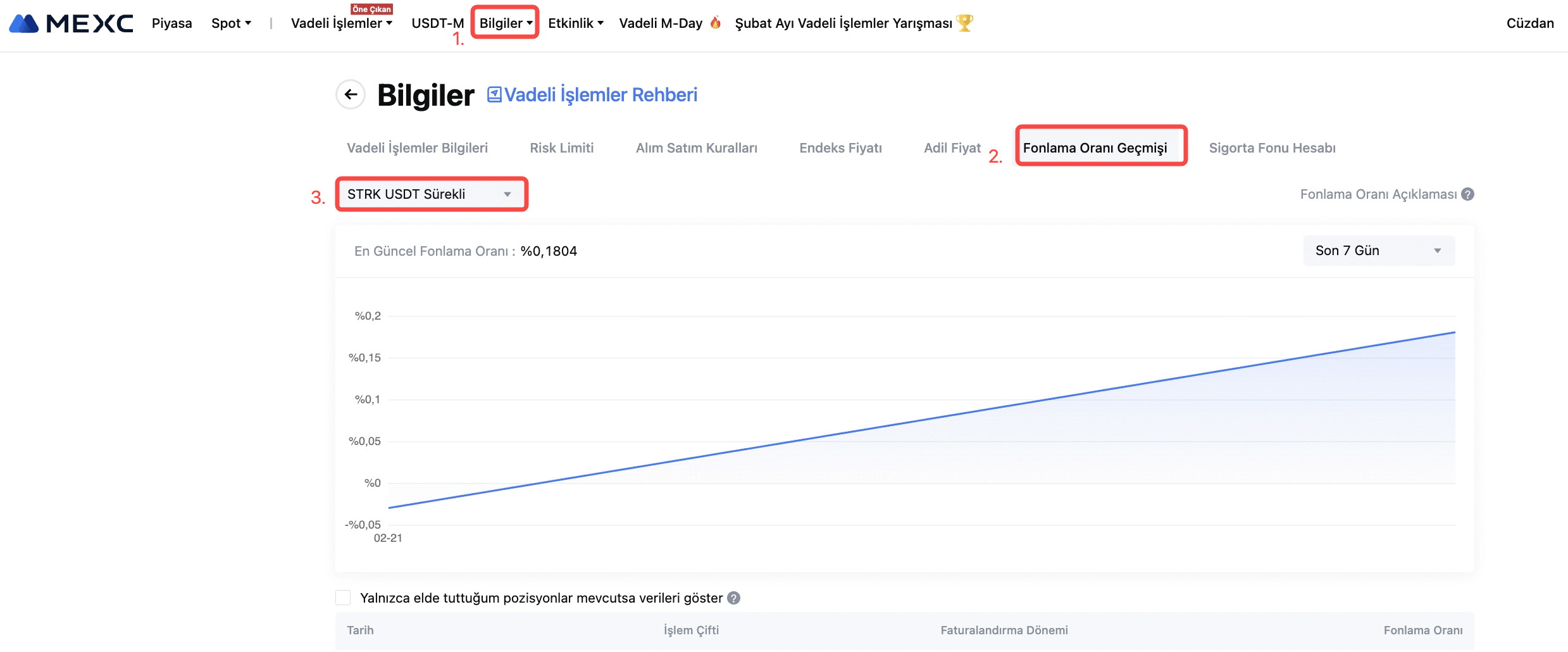Image resolution: width=1568 pixels, height=652 pixels.
Task: Click the right end of the funding rate line
Action: click(x=1453, y=333)
